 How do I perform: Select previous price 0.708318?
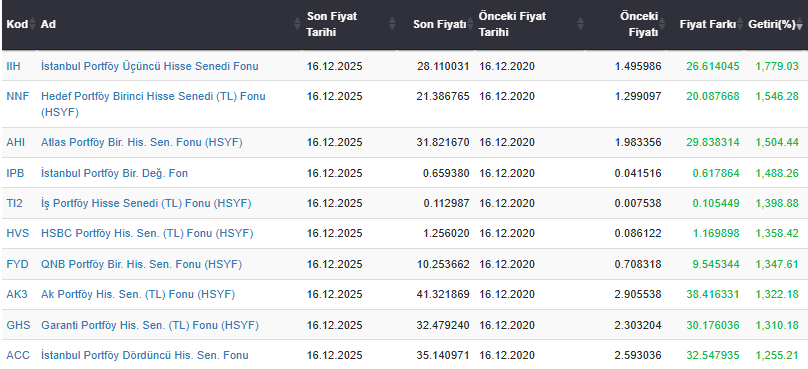pyautogui.click(x=638, y=264)
